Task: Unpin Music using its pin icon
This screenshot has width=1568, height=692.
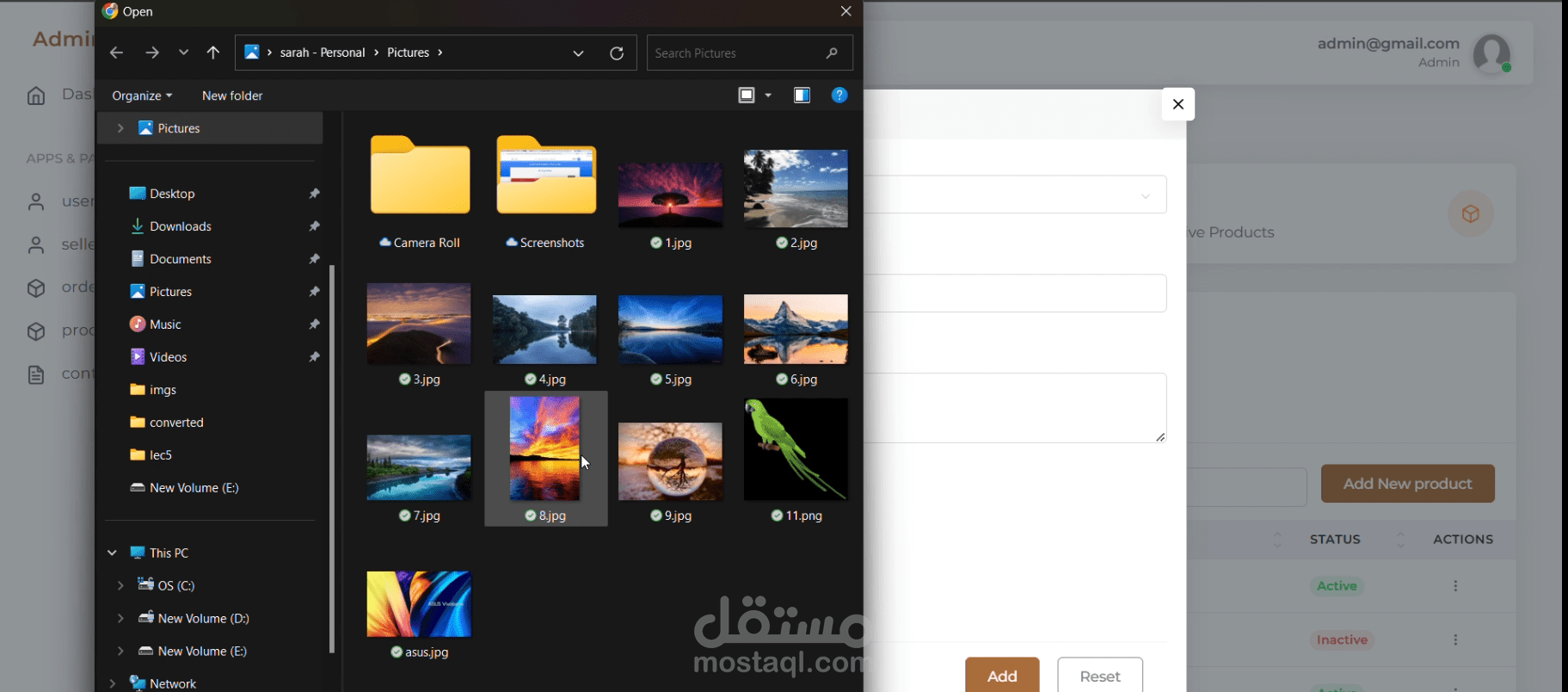Action: tap(314, 324)
